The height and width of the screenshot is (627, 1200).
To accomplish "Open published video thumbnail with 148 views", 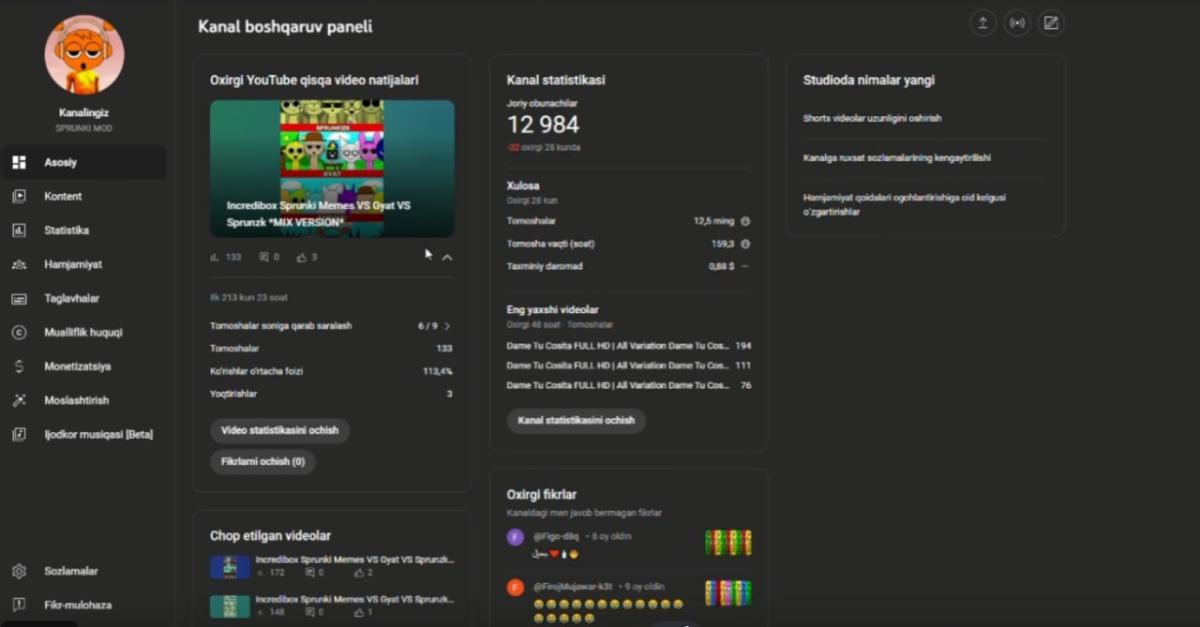I will [x=230, y=606].
